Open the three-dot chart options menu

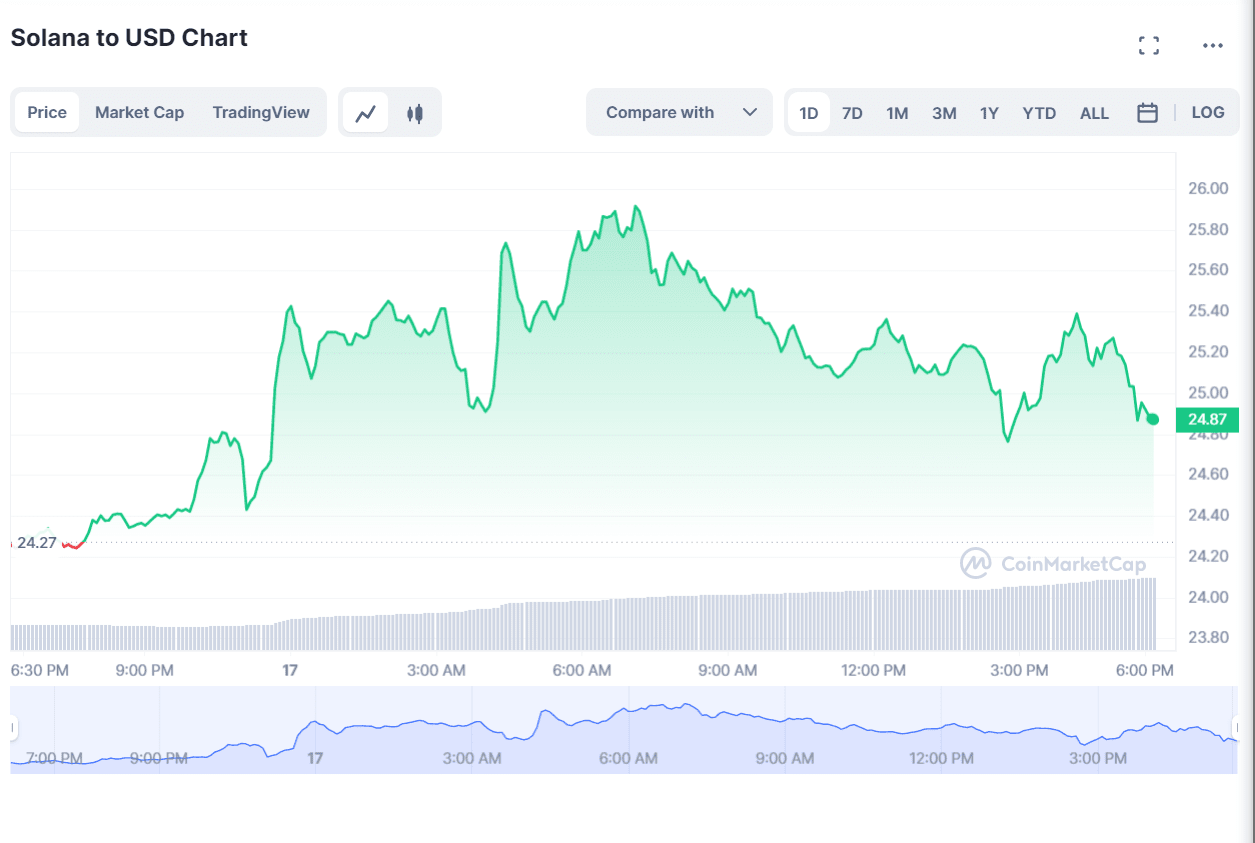pos(1212,45)
